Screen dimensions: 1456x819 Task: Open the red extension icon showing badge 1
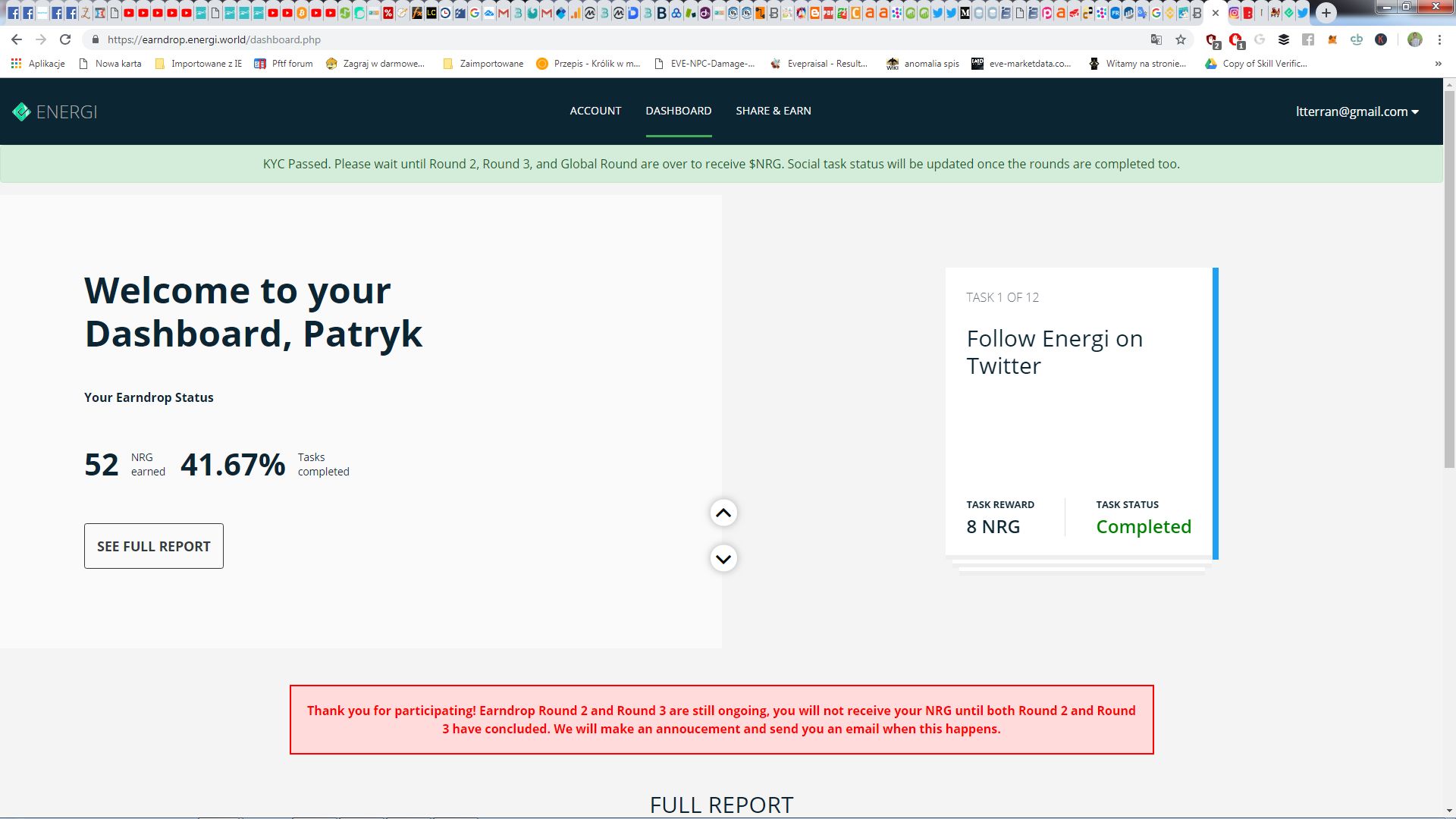point(1237,40)
